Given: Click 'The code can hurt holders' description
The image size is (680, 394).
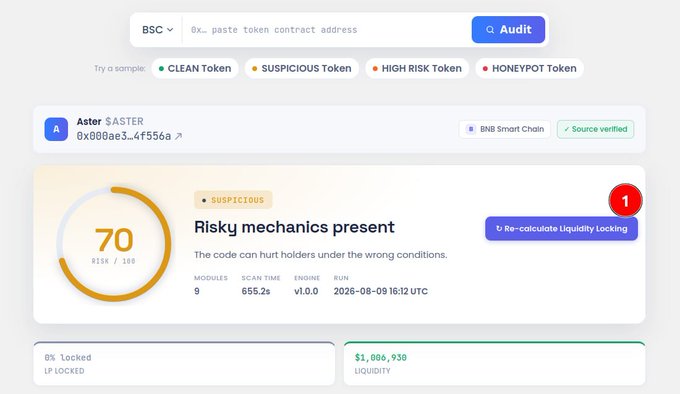Looking at the screenshot, I should tap(320, 255).
